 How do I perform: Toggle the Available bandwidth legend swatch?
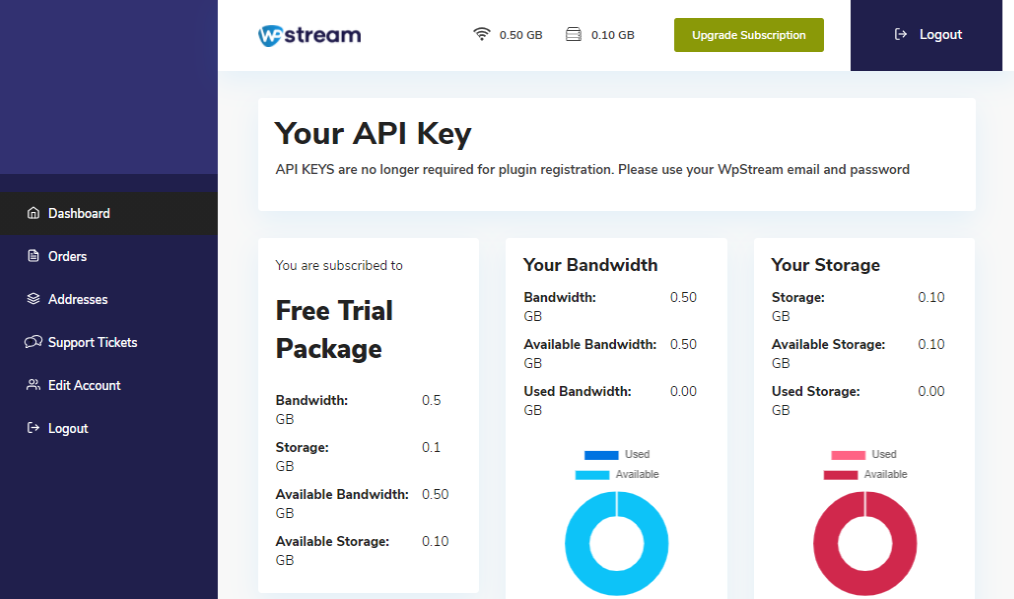tap(592, 475)
